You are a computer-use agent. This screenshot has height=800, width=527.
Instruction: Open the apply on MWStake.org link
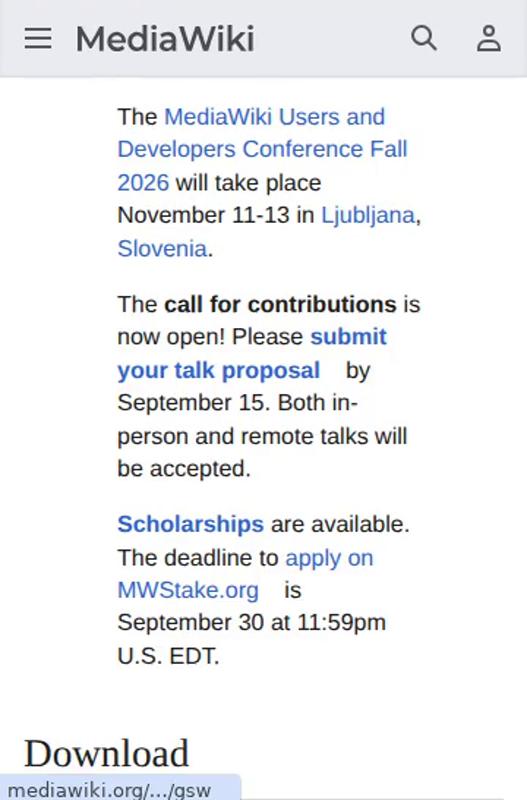[245, 574]
